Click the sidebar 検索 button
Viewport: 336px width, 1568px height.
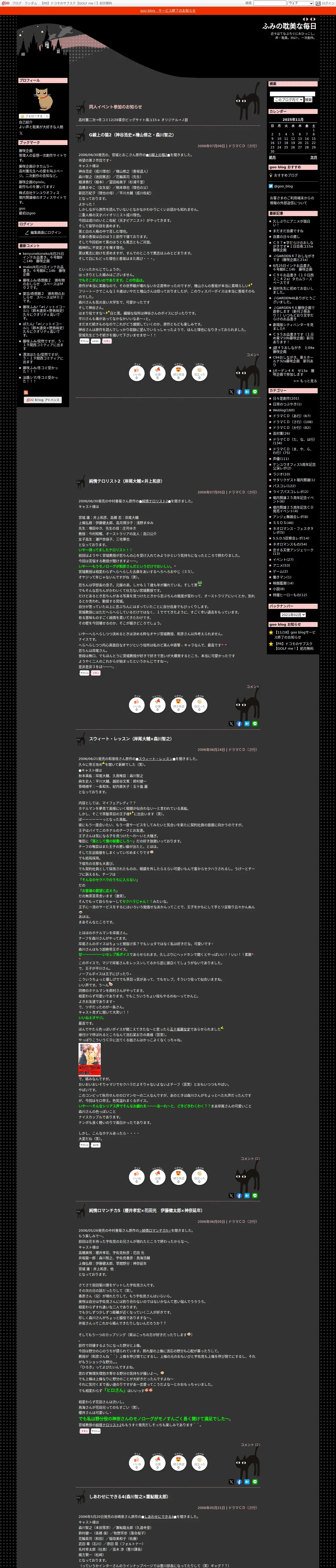[309, 99]
